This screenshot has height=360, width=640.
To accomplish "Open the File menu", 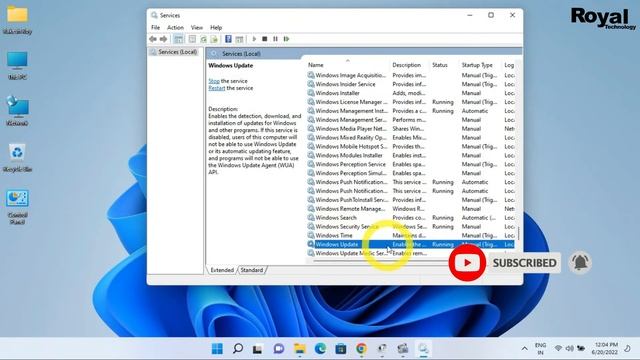I will 156,27.
